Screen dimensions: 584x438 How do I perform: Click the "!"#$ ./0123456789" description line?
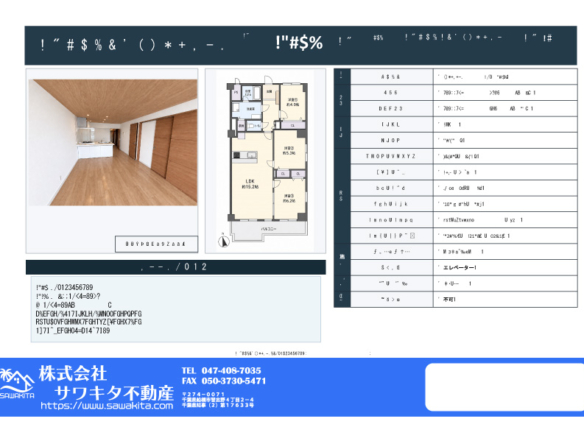tap(64, 287)
